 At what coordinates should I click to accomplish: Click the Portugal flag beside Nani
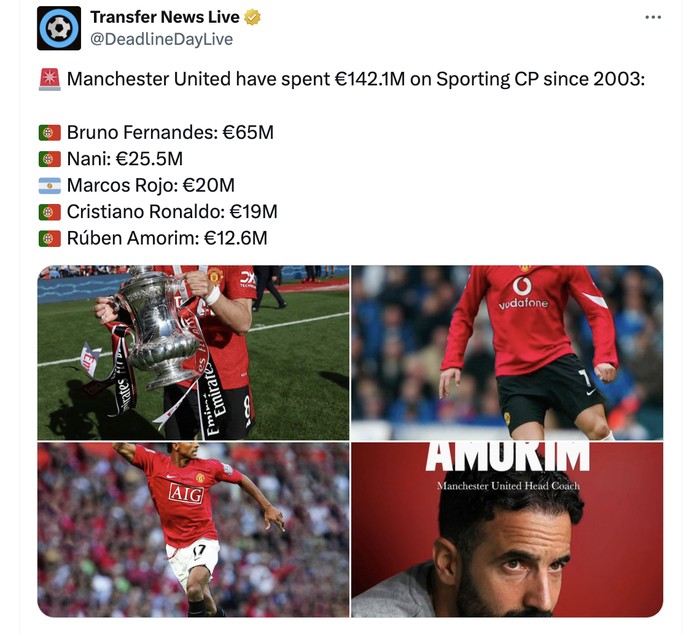(50, 159)
